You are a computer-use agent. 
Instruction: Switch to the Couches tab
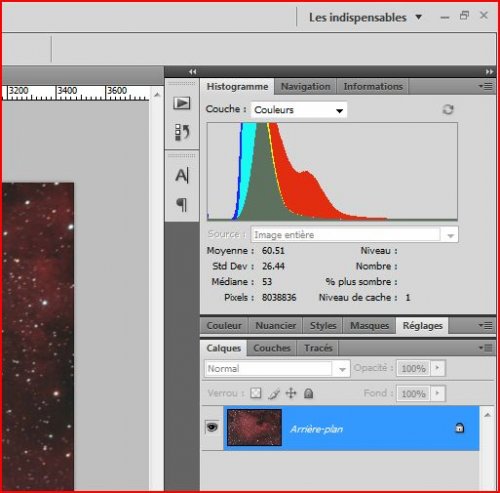click(272, 348)
